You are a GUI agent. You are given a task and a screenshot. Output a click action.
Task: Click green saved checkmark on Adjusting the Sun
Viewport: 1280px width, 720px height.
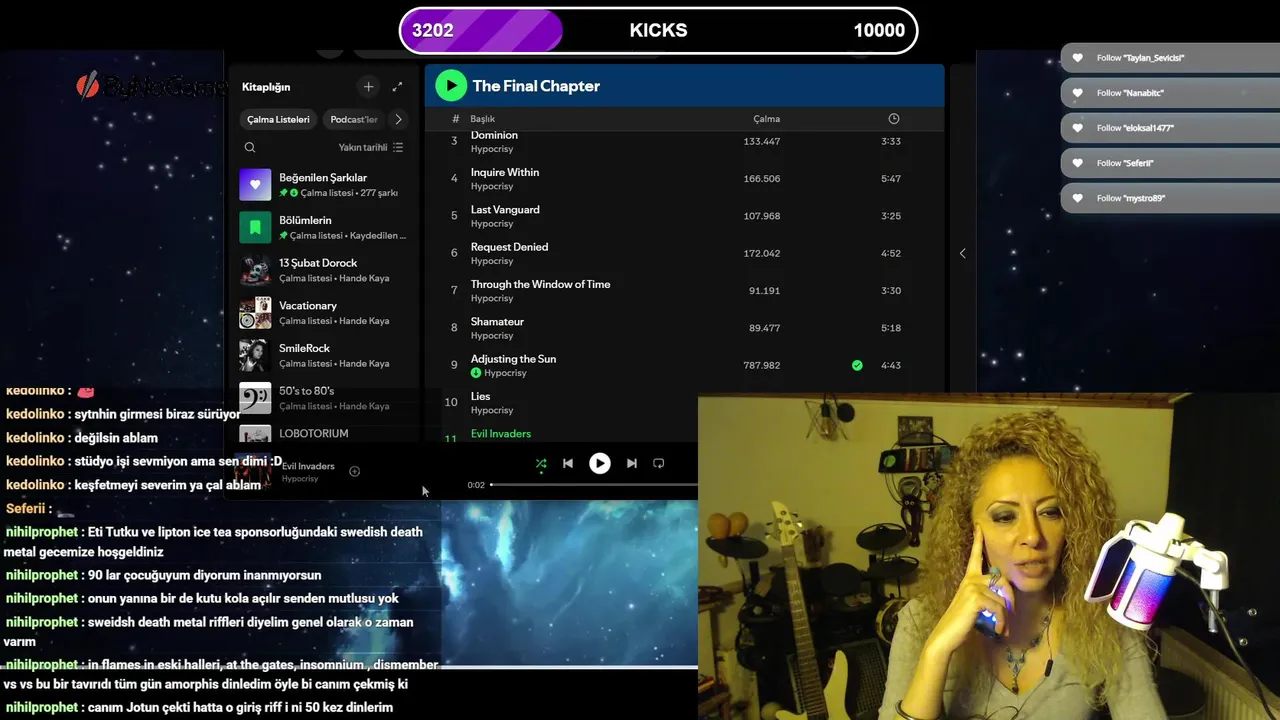[857, 365]
